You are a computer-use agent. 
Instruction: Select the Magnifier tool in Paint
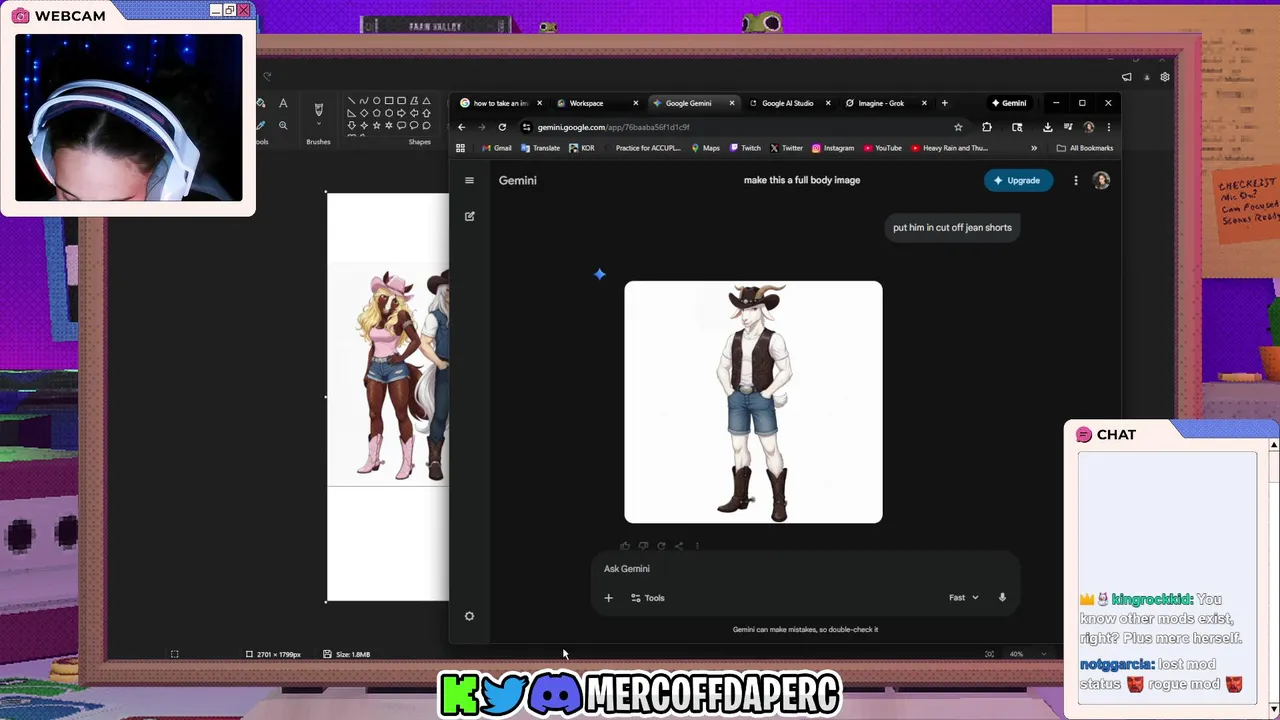283,125
